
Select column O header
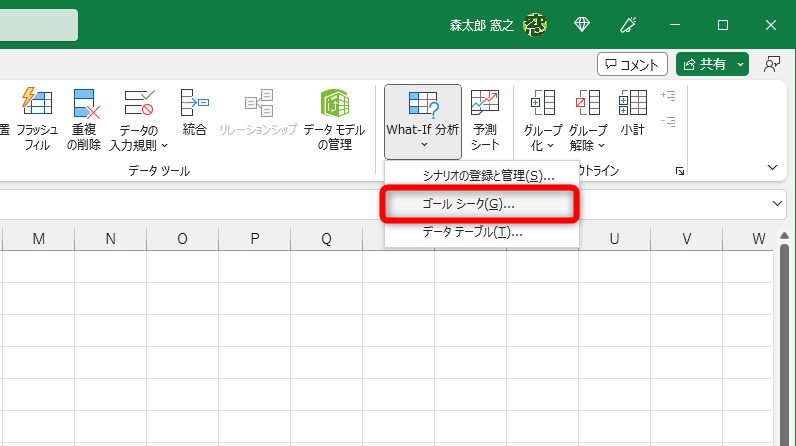click(x=182, y=238)
